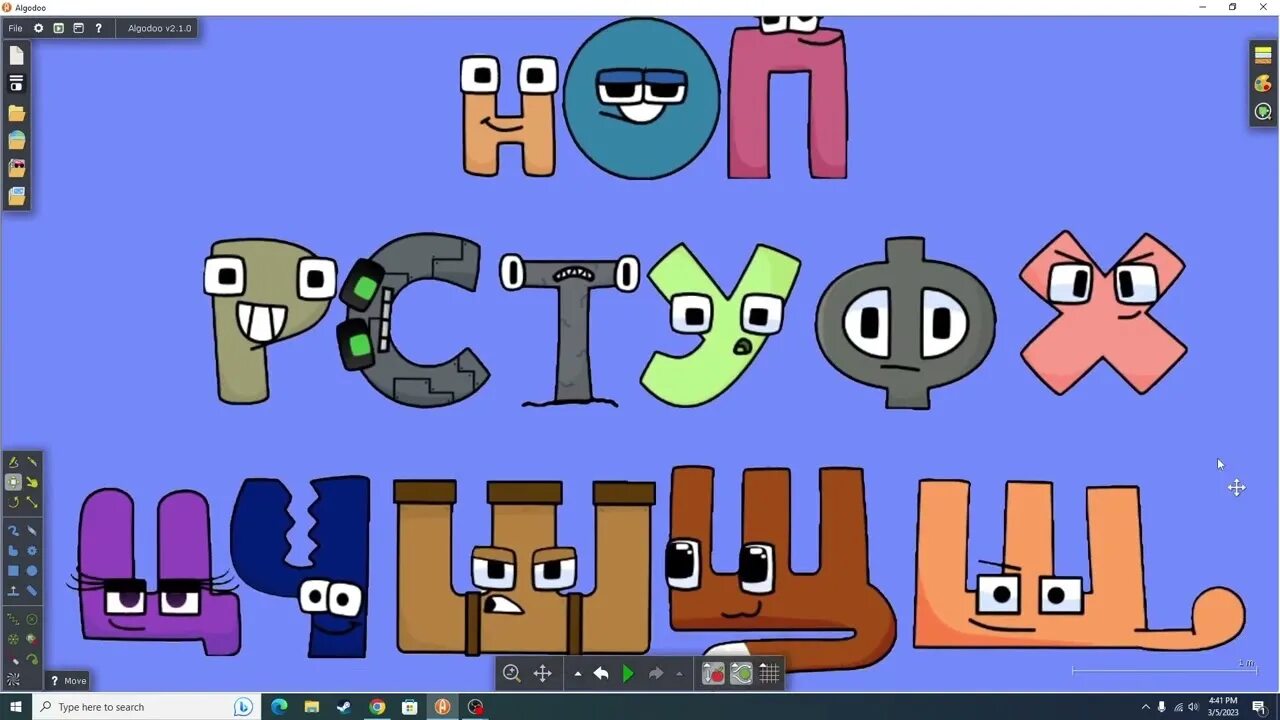
Task: Select the Box tool
Action: 13,571
